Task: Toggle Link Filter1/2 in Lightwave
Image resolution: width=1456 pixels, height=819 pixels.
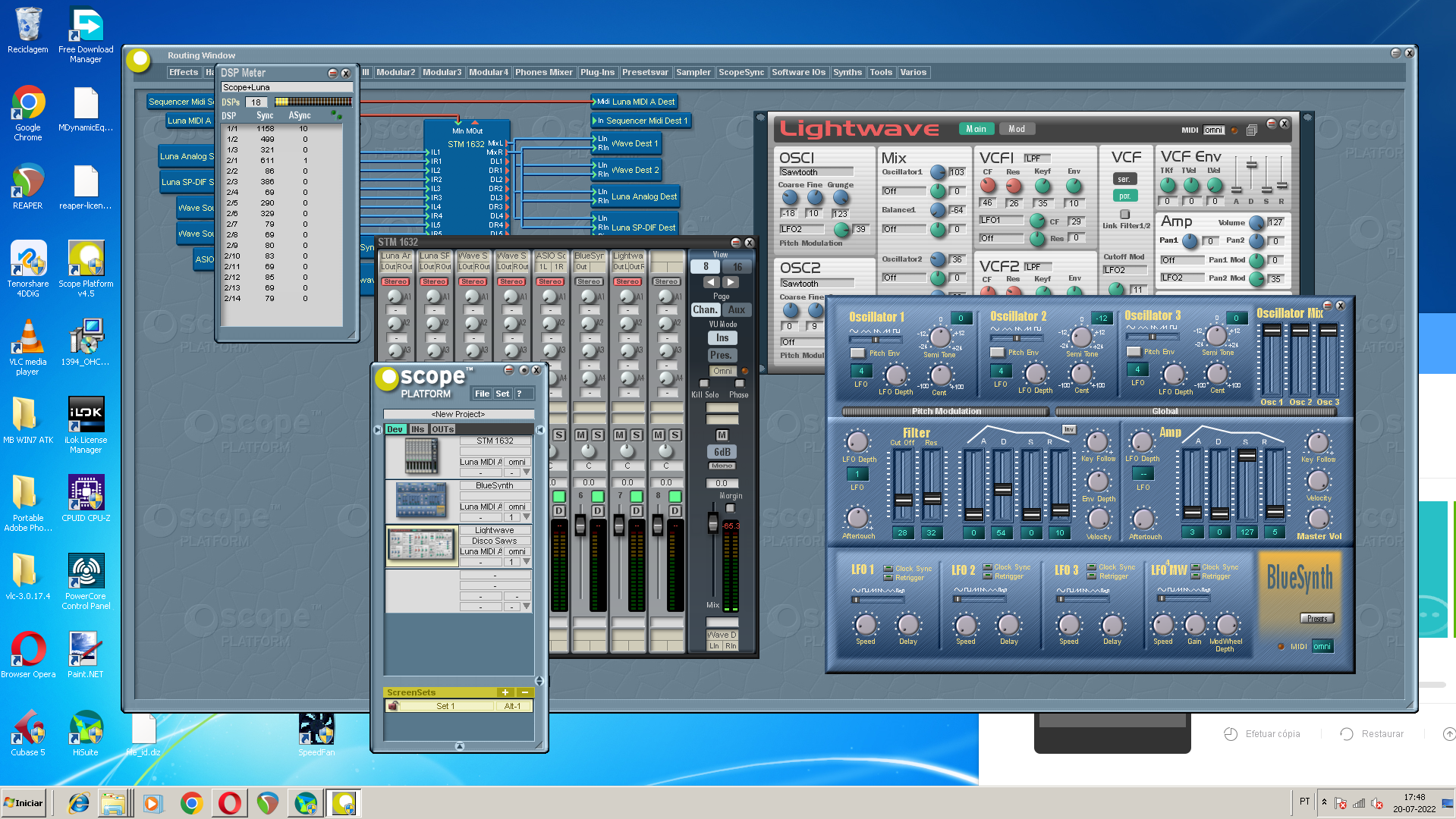Action: point(1124,215)
